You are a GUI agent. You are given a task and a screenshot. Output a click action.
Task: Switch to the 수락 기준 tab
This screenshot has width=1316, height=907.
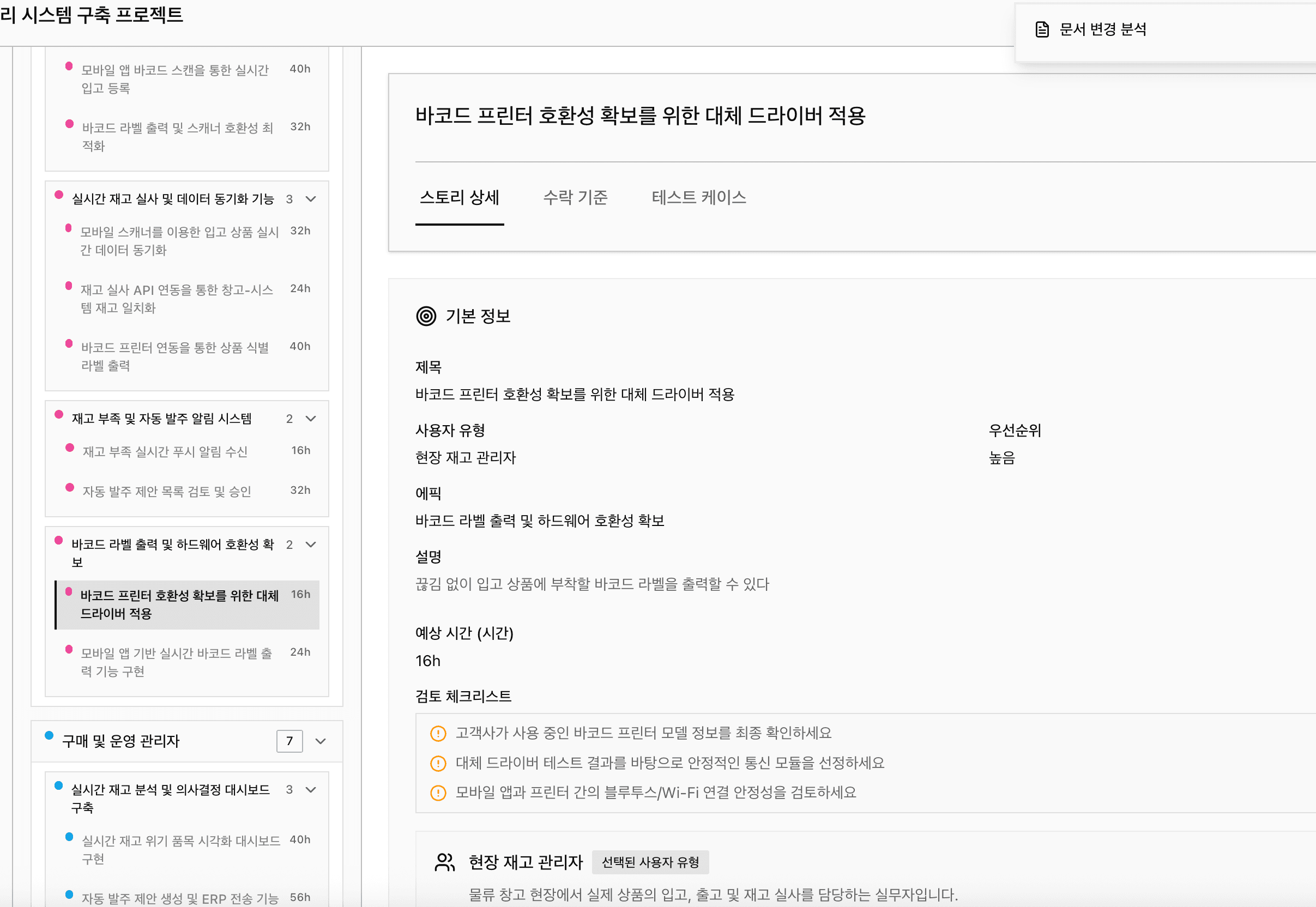pyautogui.click(x=575, y=197)
